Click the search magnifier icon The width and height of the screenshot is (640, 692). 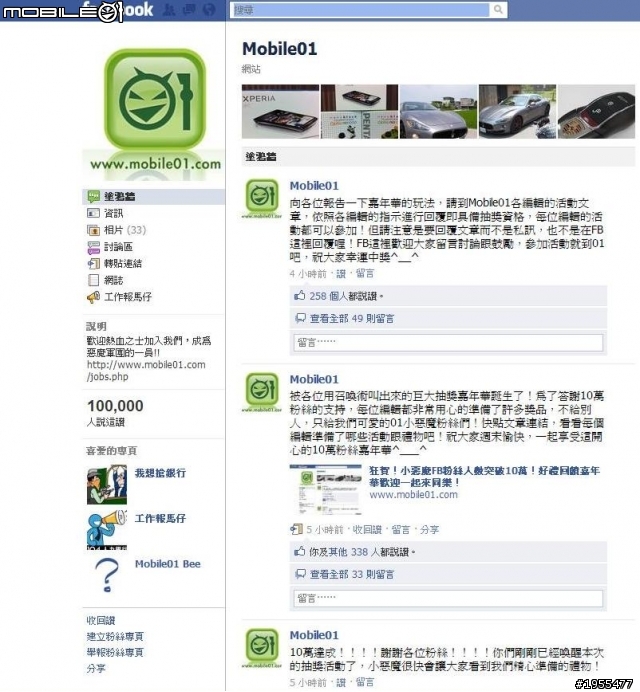point(498,9)
